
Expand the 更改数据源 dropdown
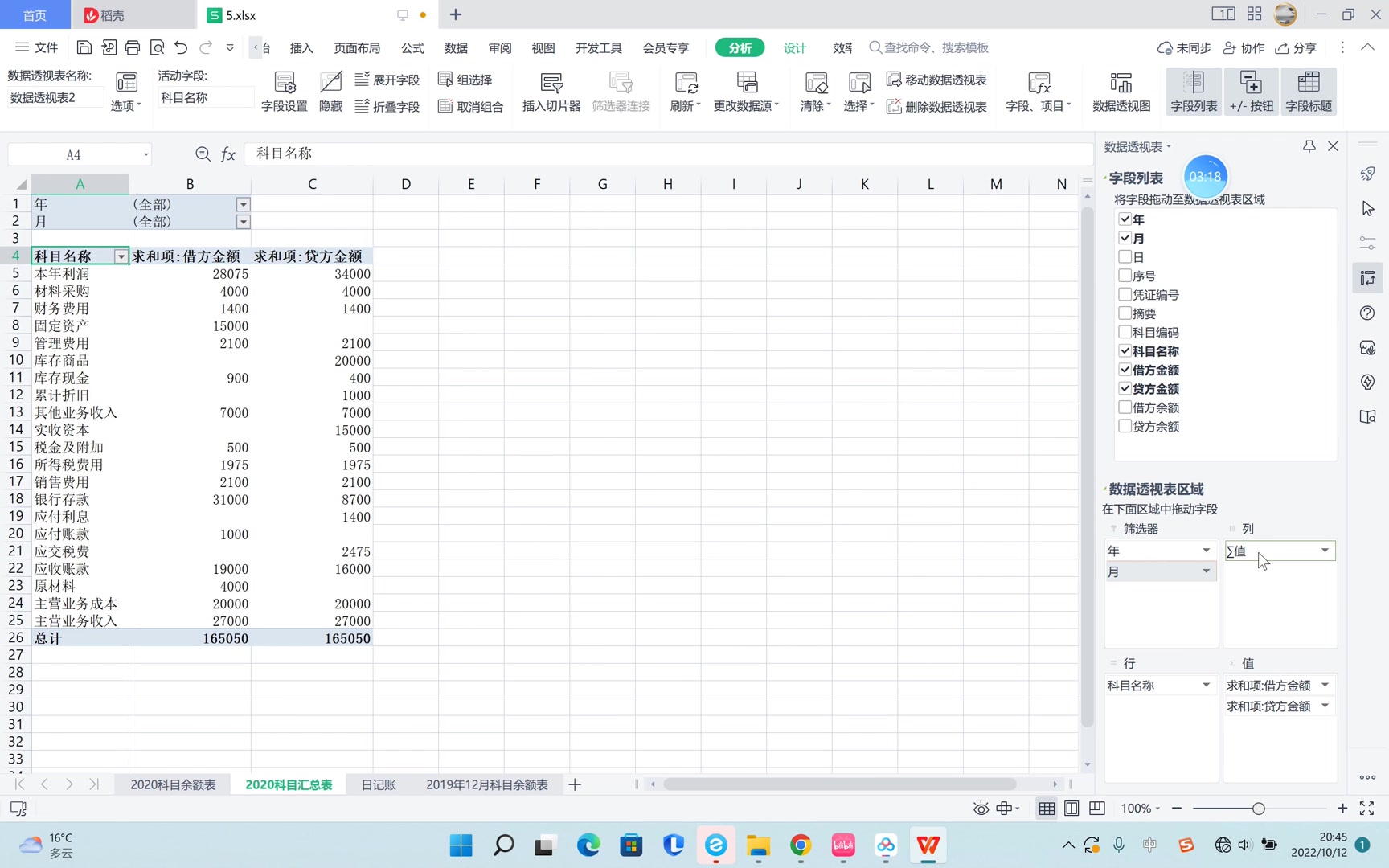click(x=747, y=105)
